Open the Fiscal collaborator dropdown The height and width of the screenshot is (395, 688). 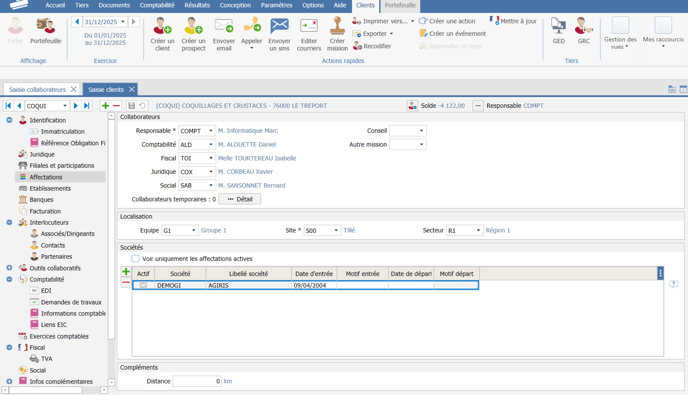click(211, 158)
